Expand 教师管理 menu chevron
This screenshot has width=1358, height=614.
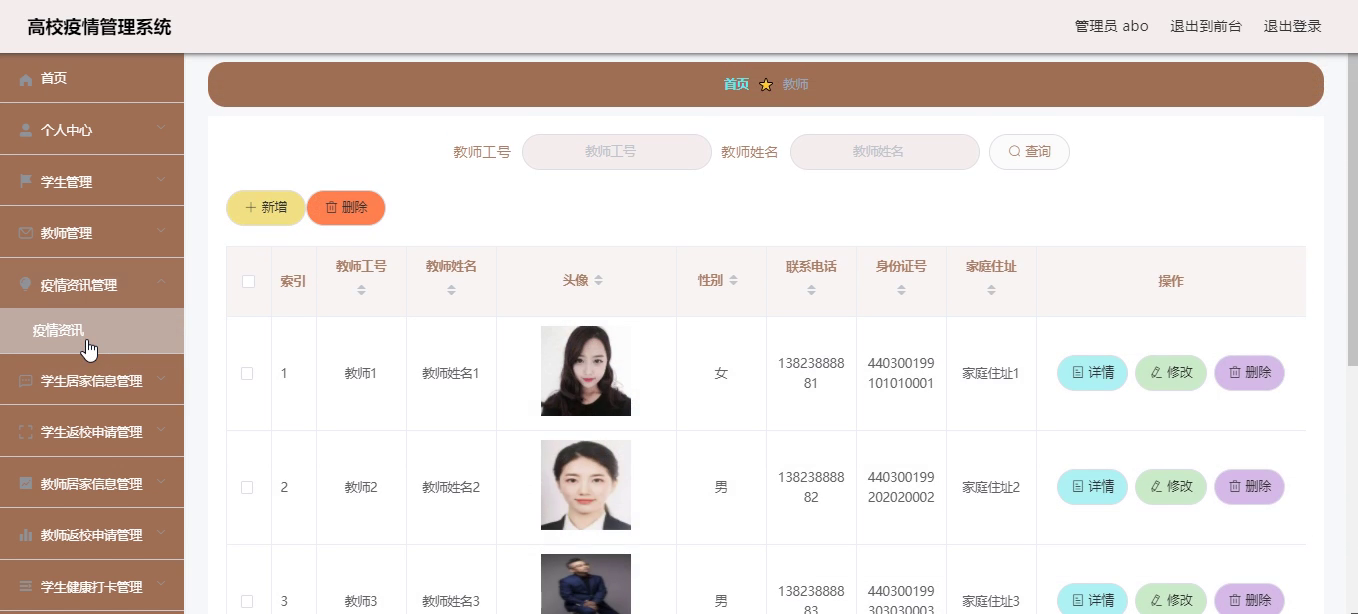(x=161, y=232)
